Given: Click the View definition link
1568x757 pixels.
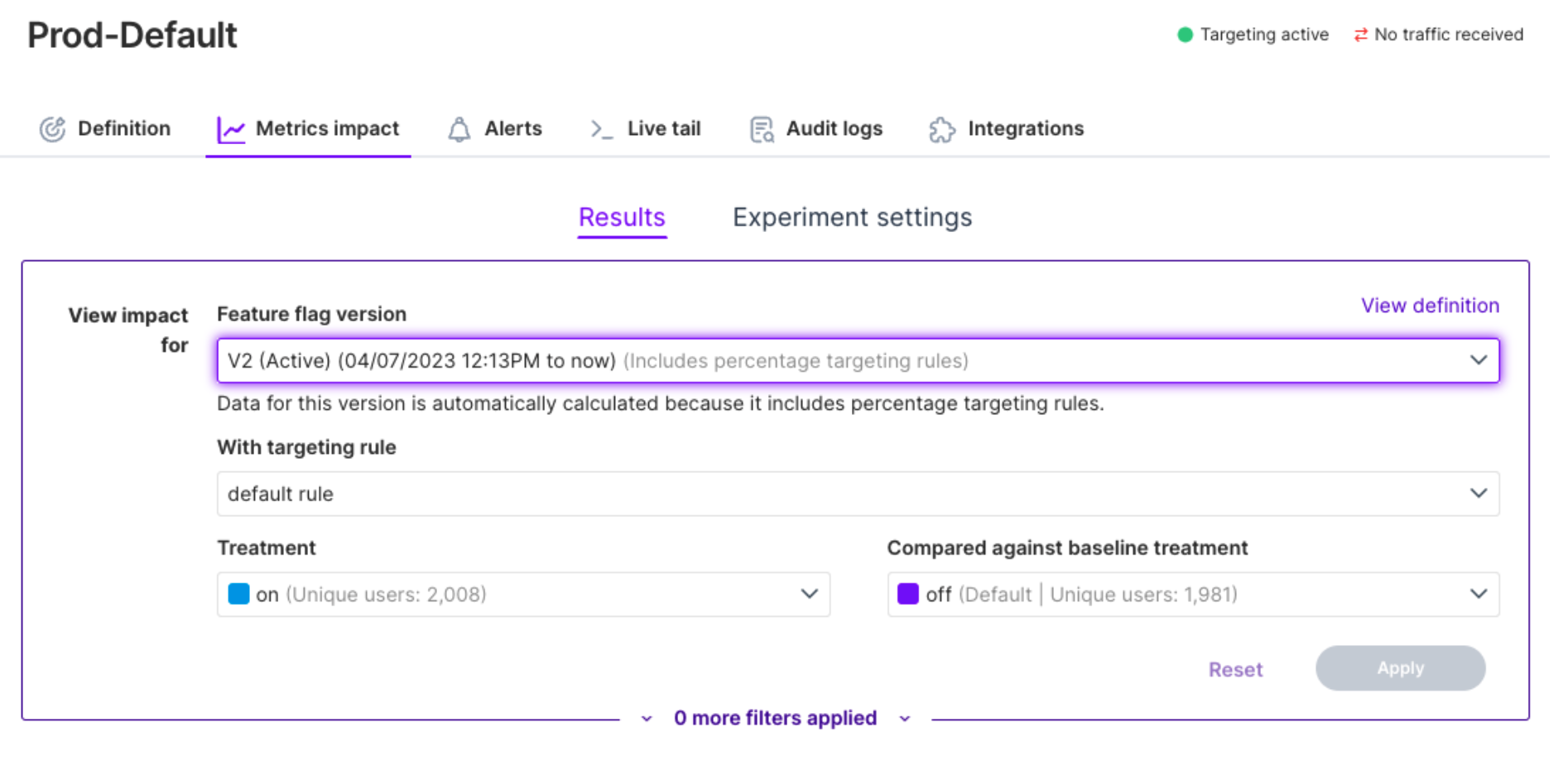Looking at the screenshot, I should pos(1430,306).
